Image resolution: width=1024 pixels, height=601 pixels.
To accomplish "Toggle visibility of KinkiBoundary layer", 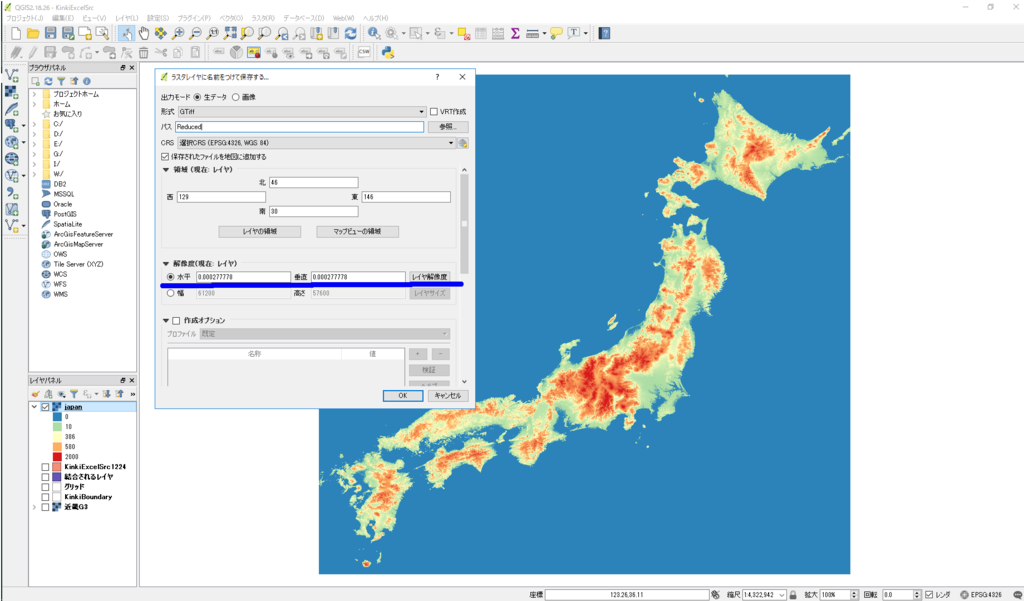I will click(45, 497).
